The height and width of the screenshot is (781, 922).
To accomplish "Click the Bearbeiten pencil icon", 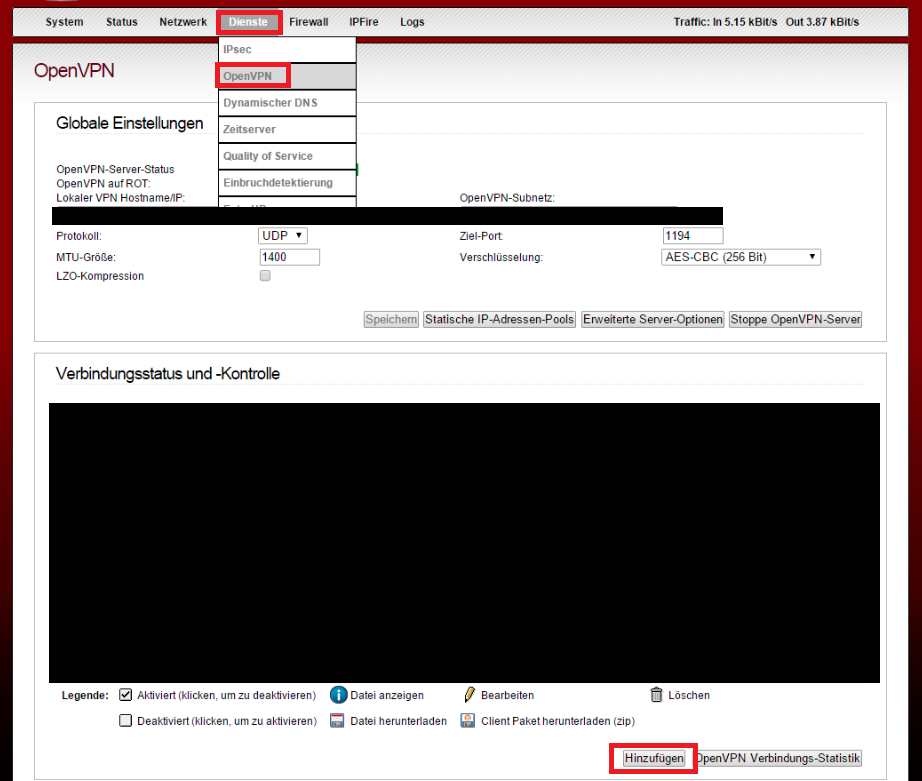I will coord(469,695).
